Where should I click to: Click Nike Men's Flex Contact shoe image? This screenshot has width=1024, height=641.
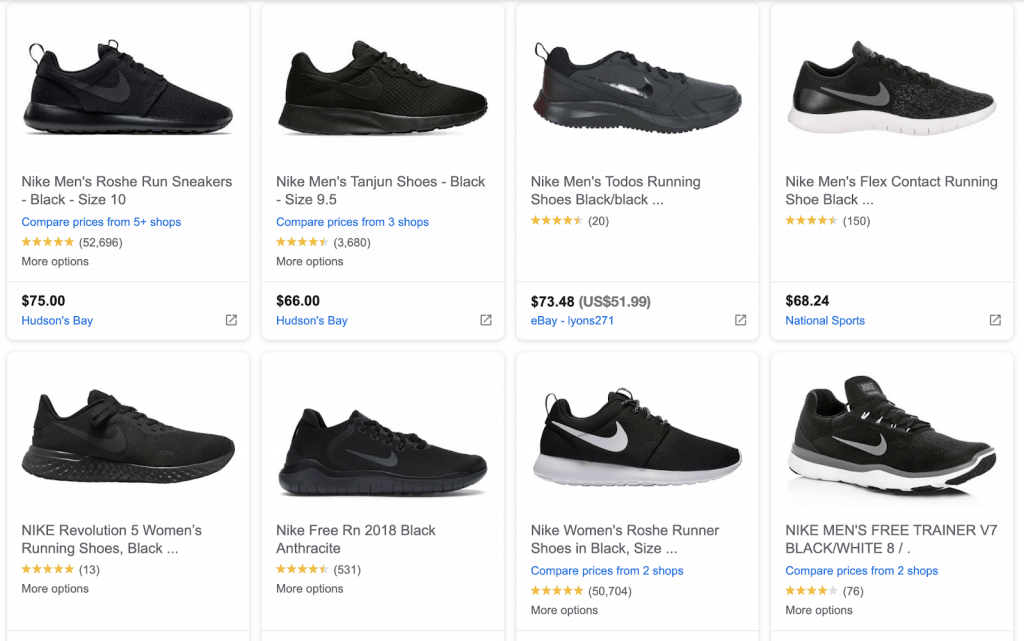tap(891, 88)
